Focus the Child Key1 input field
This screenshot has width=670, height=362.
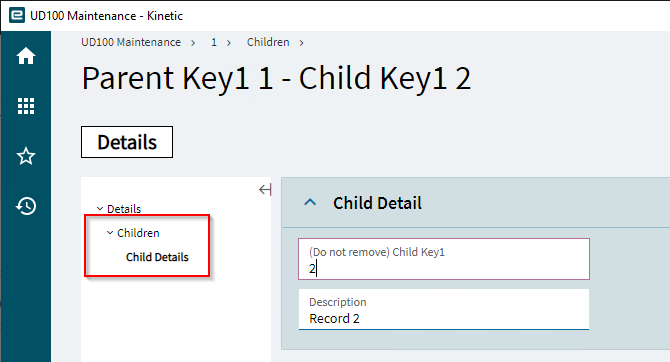(444, 259)
